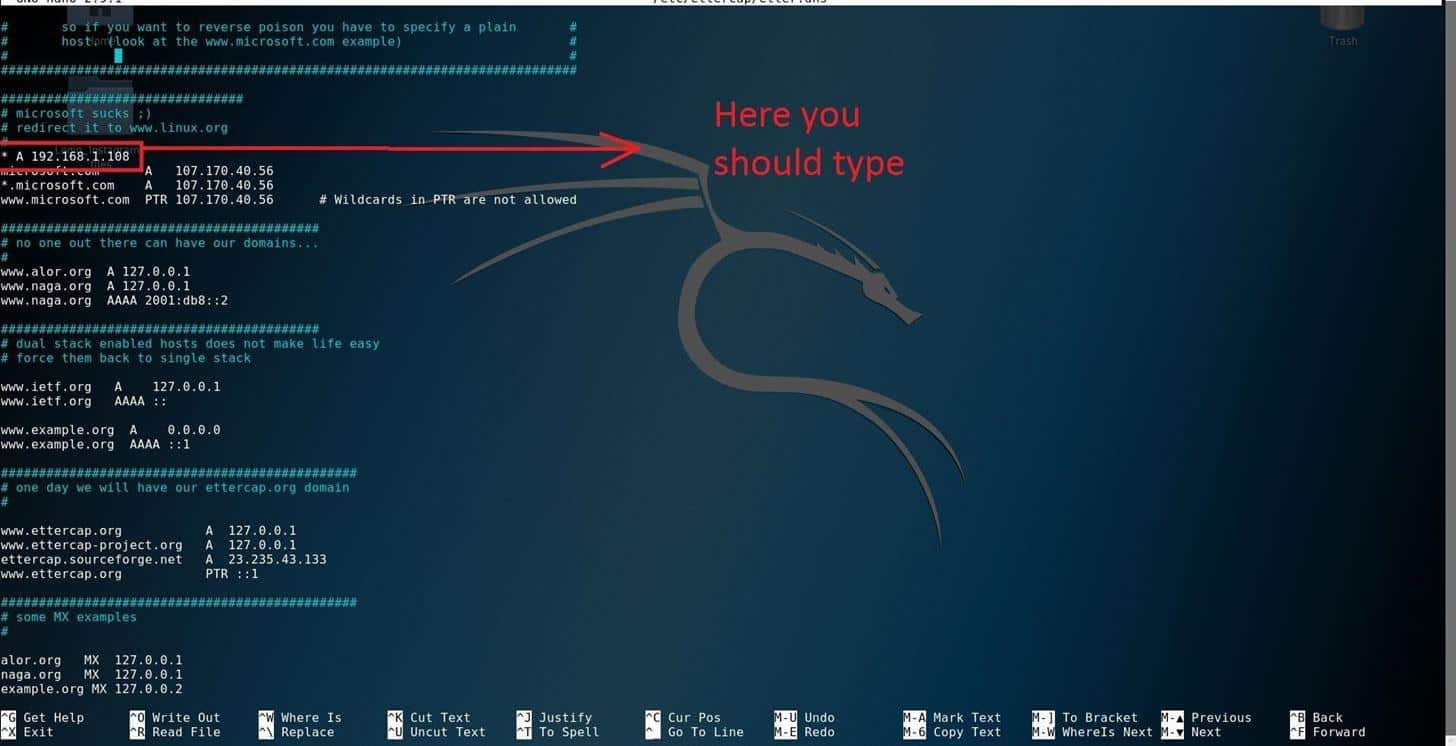Click the 'www.ietf.org AAAA ::' line
Image resolution: width=1456 pixels, height=746 pixels.
coord(84,401)
